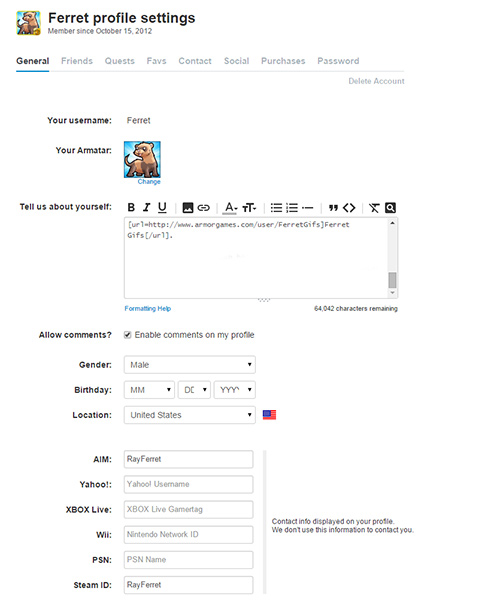Open the Purchases tab
The image size is (500, 603).
(283, 61)
